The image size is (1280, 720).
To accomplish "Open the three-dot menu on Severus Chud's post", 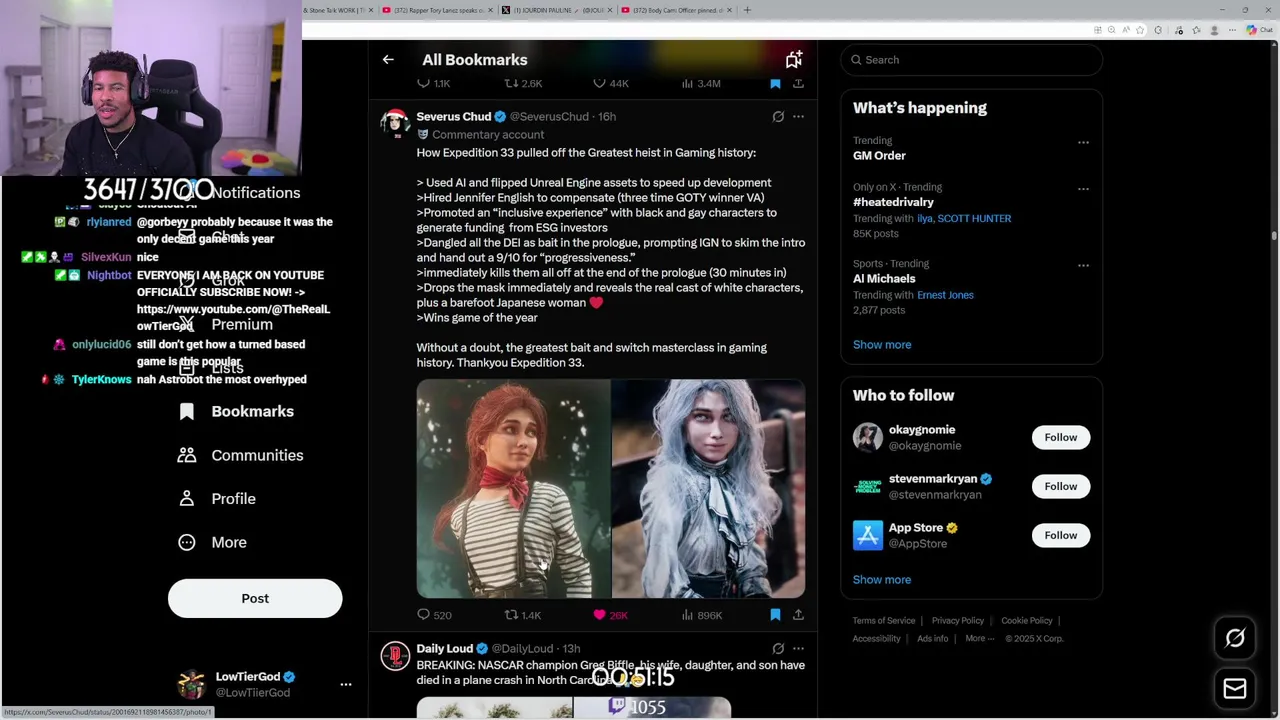I will 798,117.
